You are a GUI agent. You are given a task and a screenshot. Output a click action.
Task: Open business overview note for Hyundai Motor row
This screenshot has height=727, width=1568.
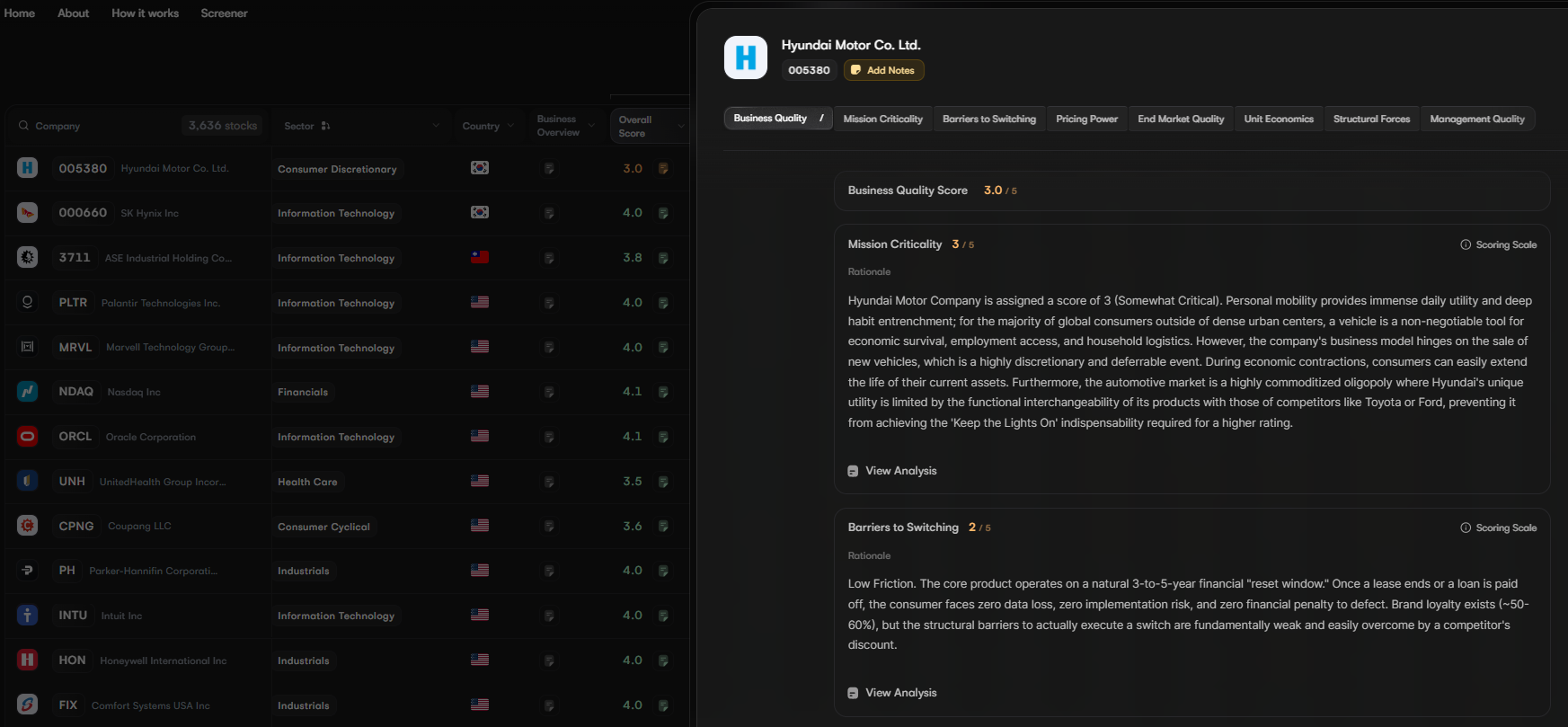pos(549,169)
